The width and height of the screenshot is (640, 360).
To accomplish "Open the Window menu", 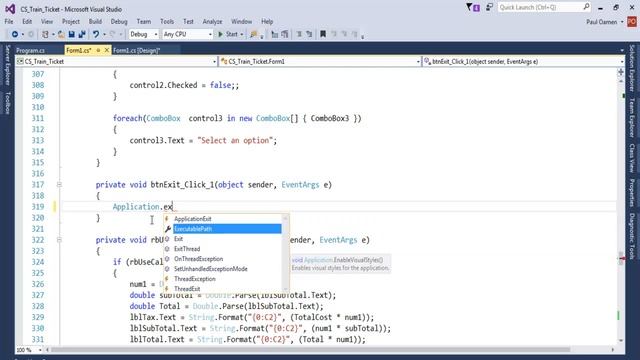I will [241, 21].
